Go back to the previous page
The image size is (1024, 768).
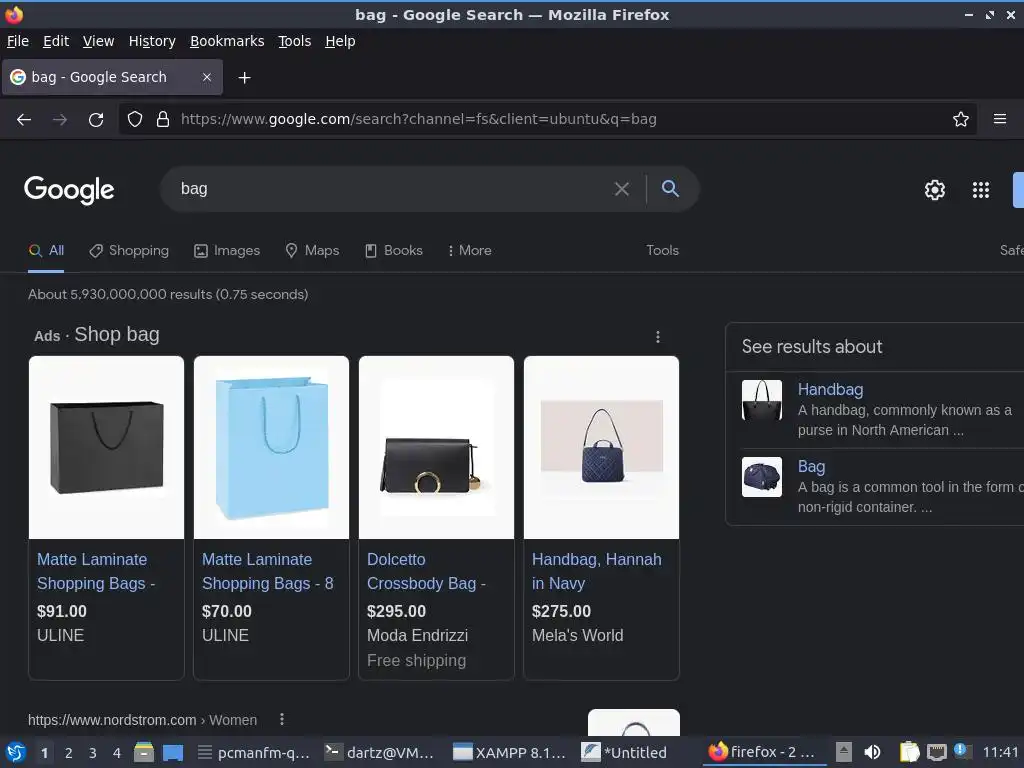point(24,120)
